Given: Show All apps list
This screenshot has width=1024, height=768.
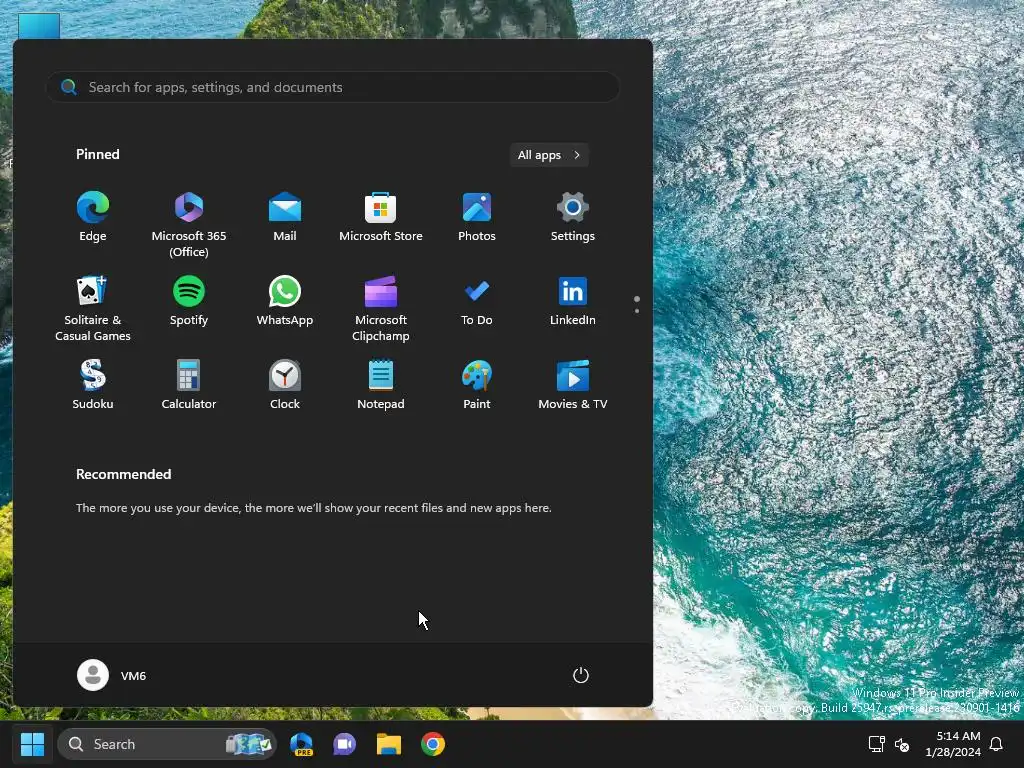Looking at the screenshot, I should 549,155.
